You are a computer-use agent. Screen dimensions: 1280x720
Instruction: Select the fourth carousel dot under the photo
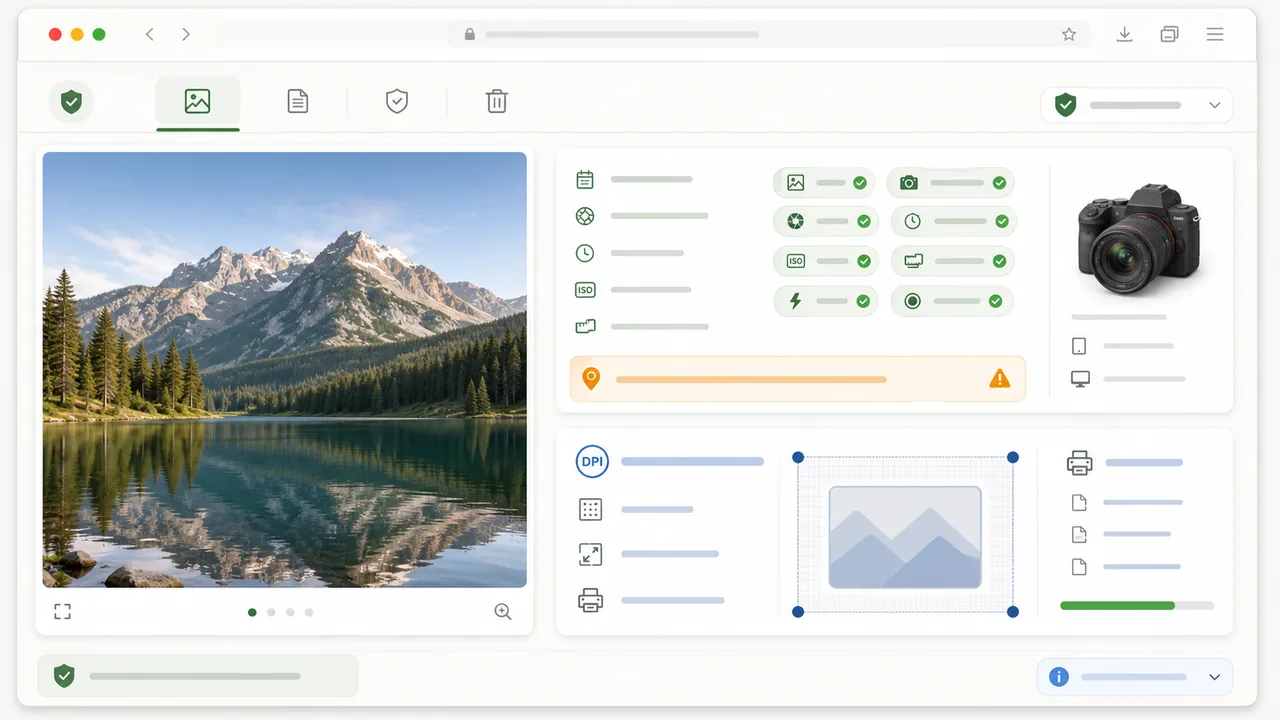309,612
